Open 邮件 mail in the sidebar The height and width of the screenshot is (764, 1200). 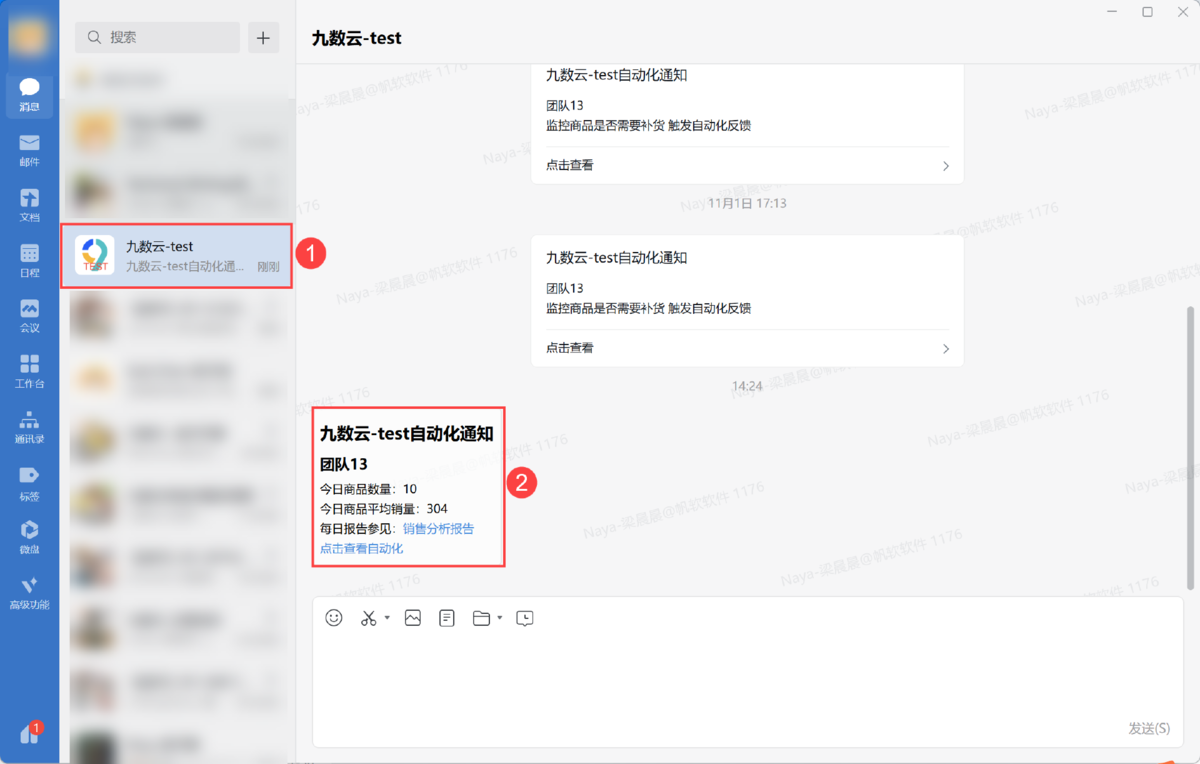tap(29, 150)
